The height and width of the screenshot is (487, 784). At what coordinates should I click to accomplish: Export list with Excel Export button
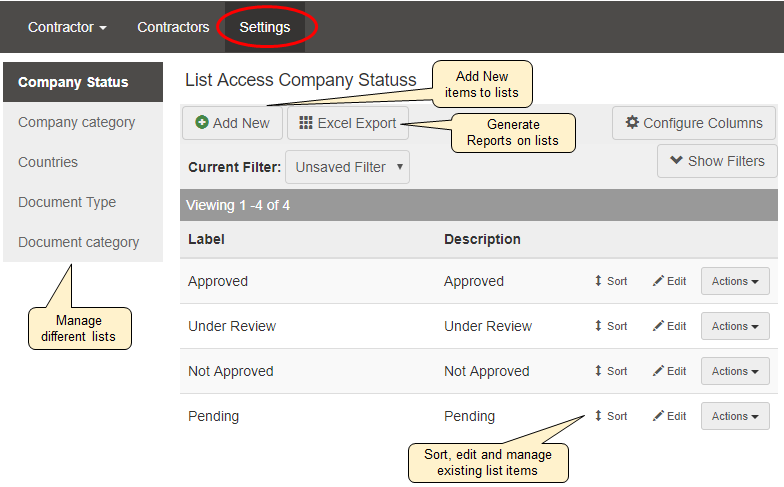[x=348, y=123]
